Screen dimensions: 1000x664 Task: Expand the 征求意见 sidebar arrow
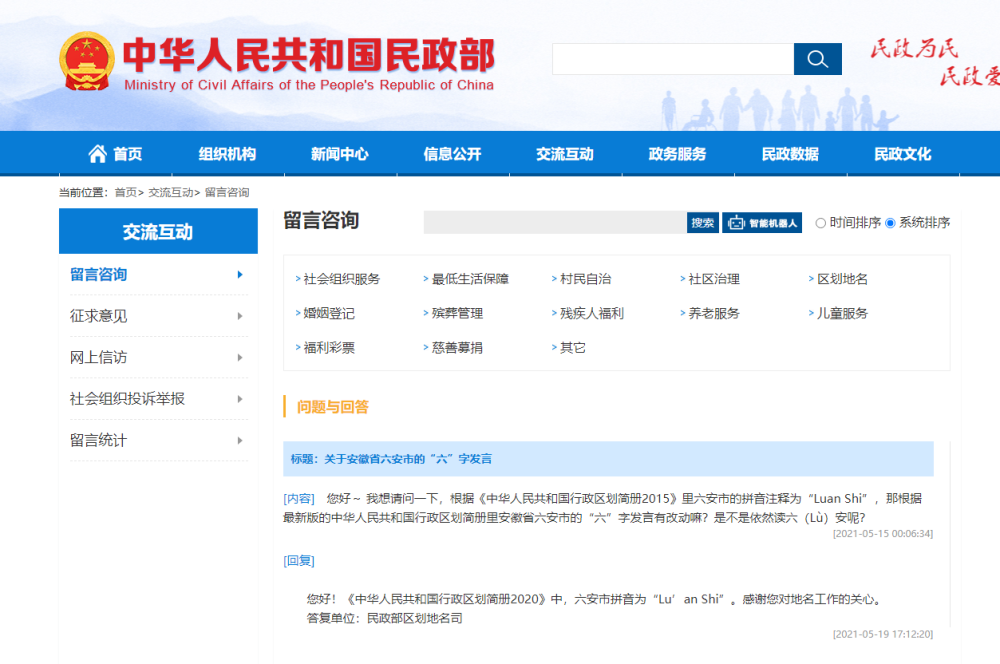(x=240, y=316)
